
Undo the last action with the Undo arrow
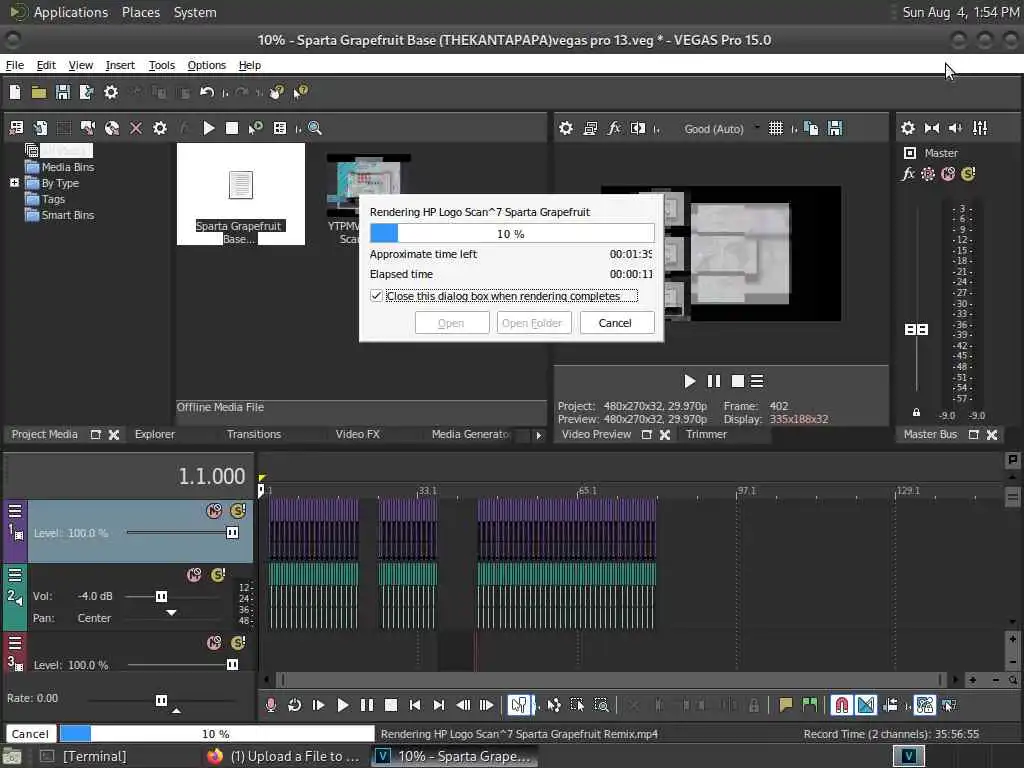click(207, 92)
